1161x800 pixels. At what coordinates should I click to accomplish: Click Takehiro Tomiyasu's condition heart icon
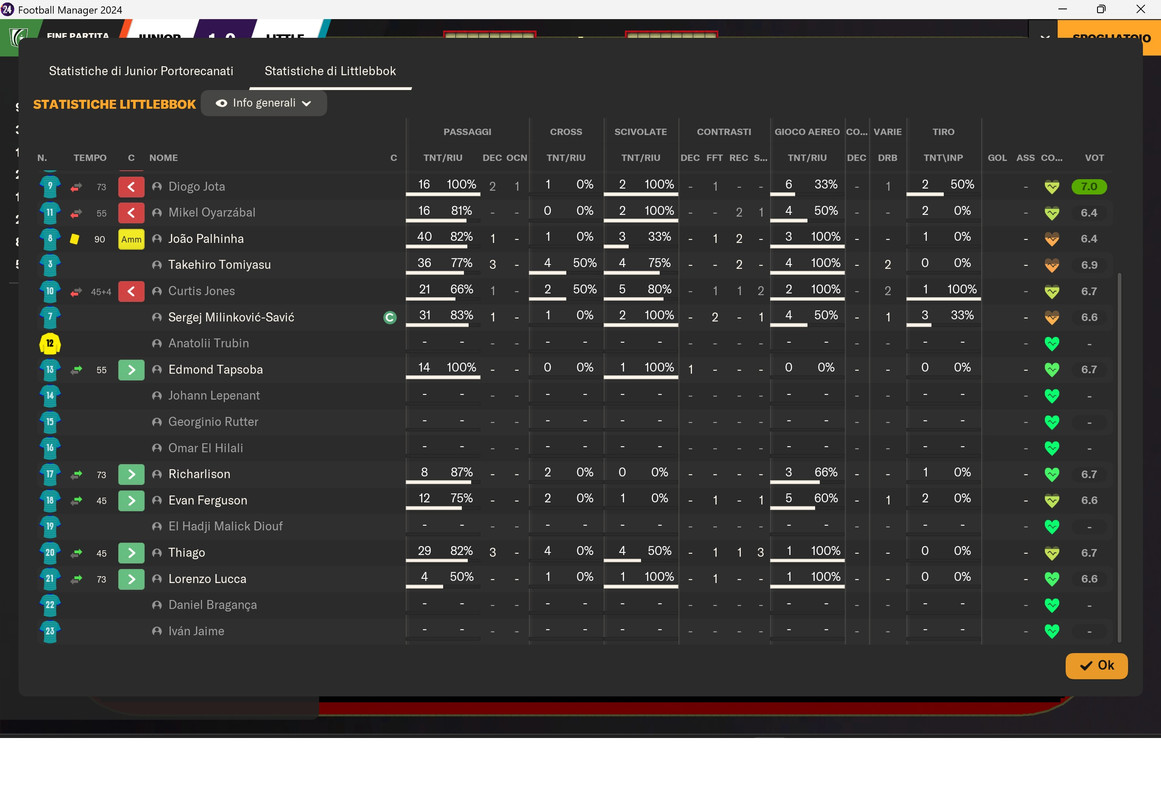pos(1051,265)
